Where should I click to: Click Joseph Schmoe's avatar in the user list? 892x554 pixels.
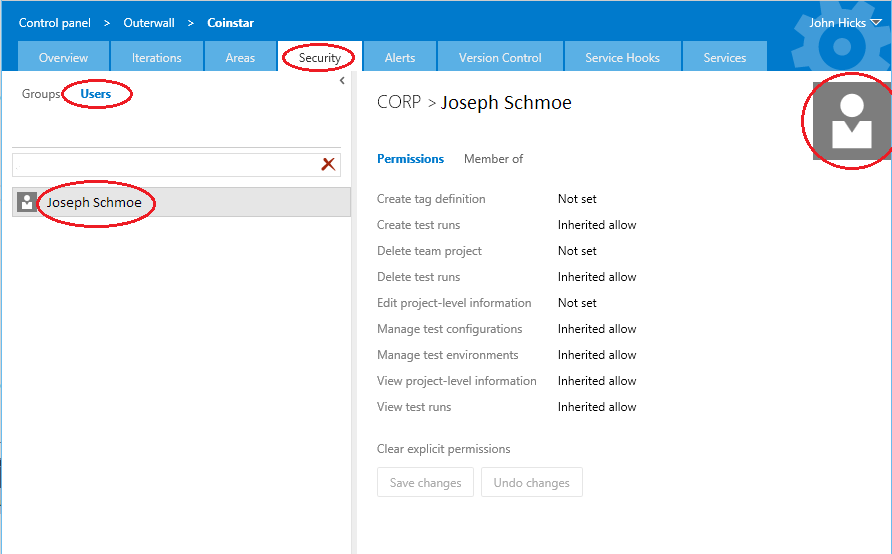pyautogui.click(x=27, y=202)
